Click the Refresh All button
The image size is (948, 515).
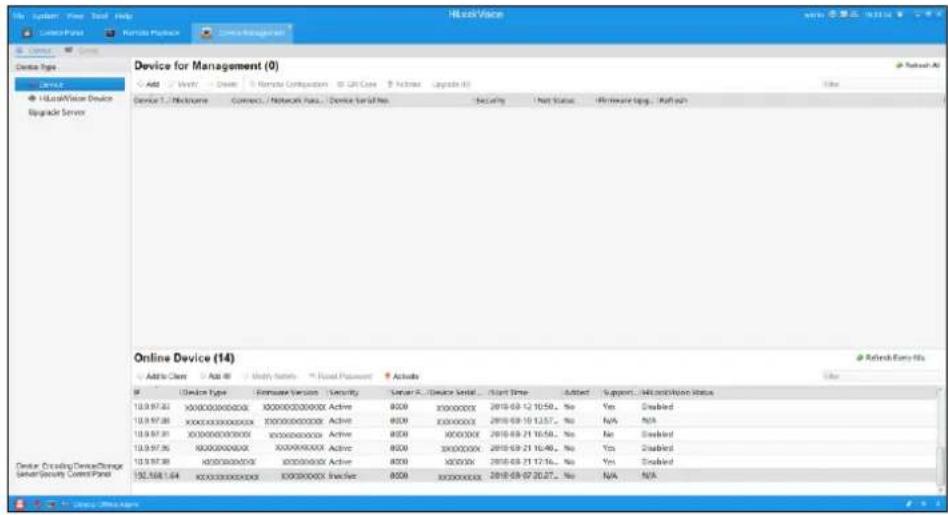pos(918,65)
